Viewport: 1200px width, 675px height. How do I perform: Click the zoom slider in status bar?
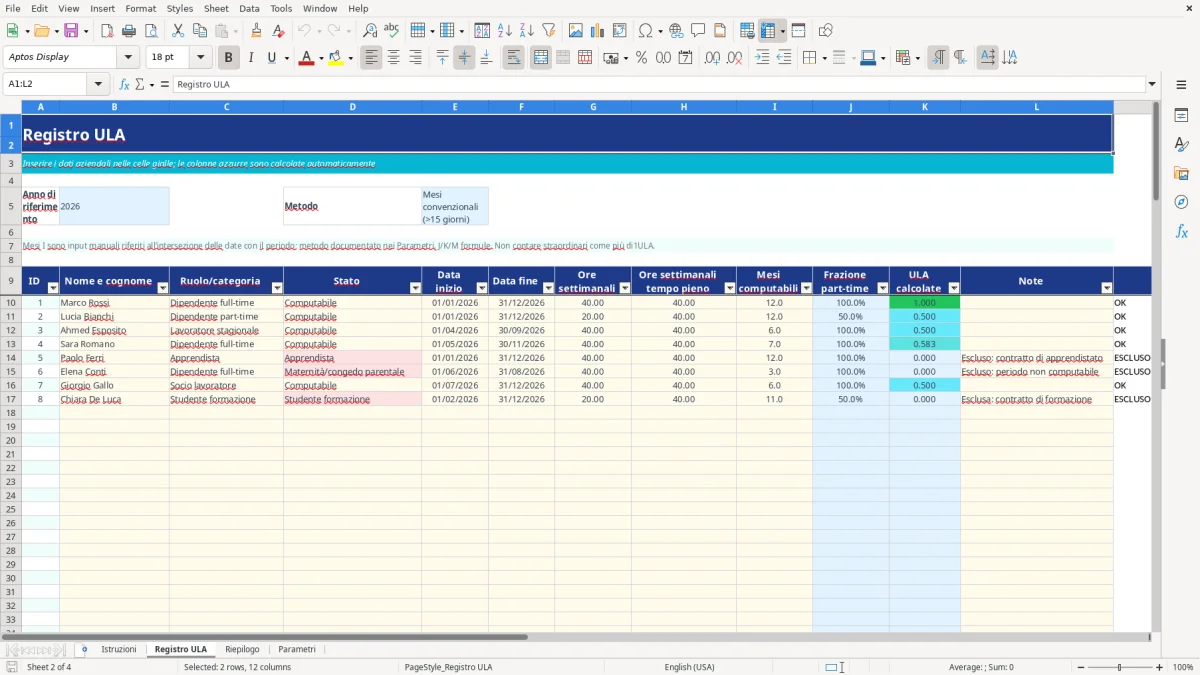1120,667
